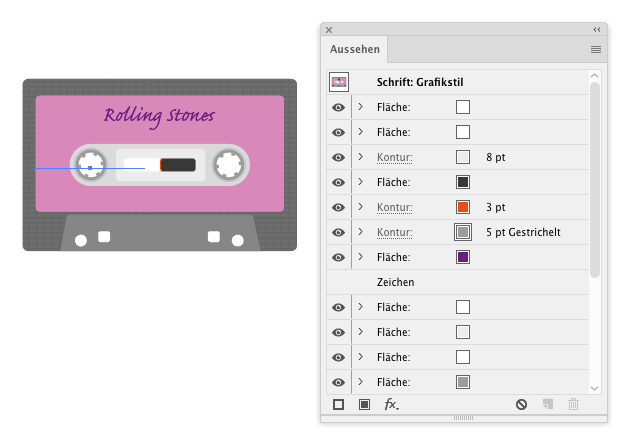The width and height of the screenshot is (638, 446).
Task: Add a new fill with the filled square icon
Action: pyautogui.click(x=364, y=404)
